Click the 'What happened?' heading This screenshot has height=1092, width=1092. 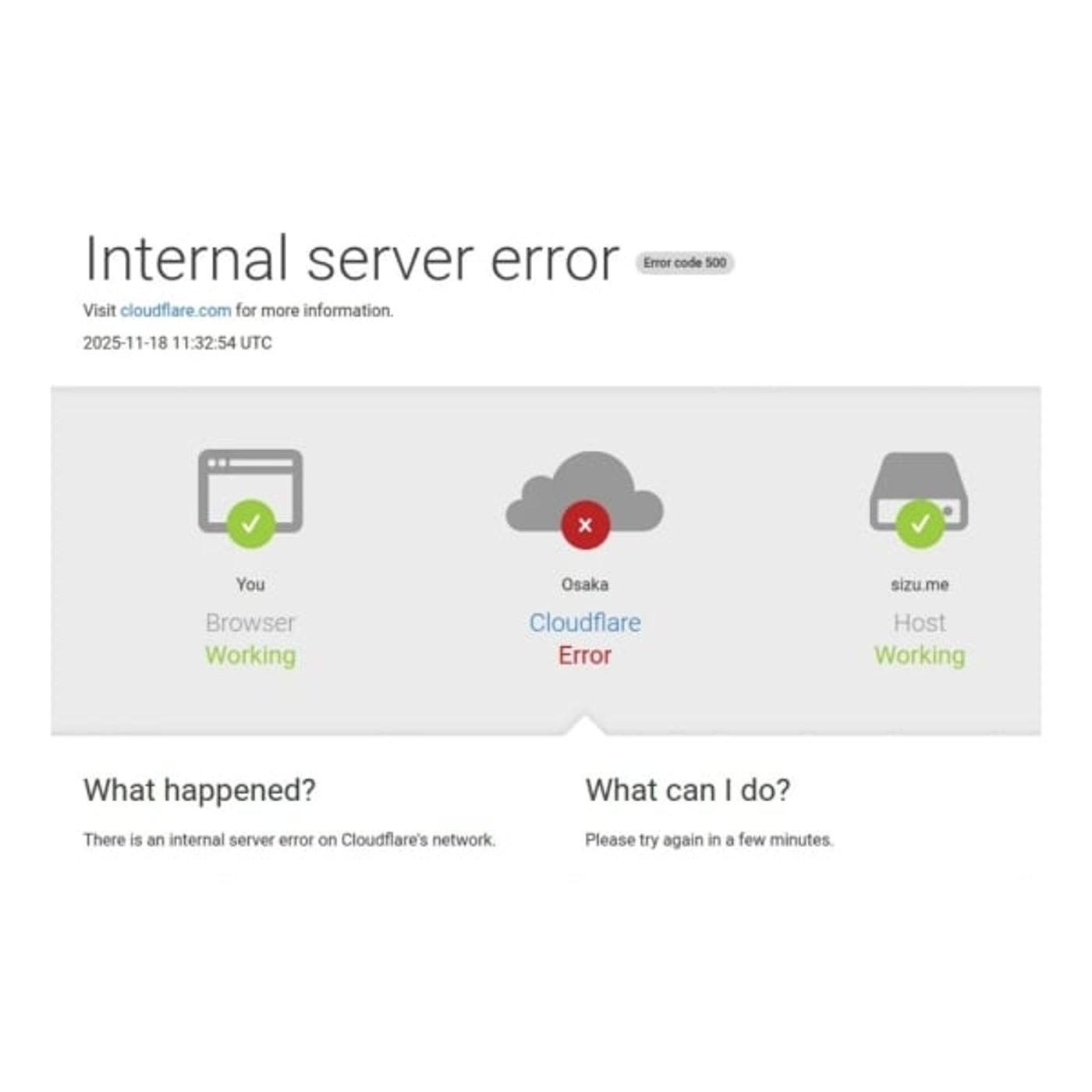pyautogui.click(x=200, y=790)
